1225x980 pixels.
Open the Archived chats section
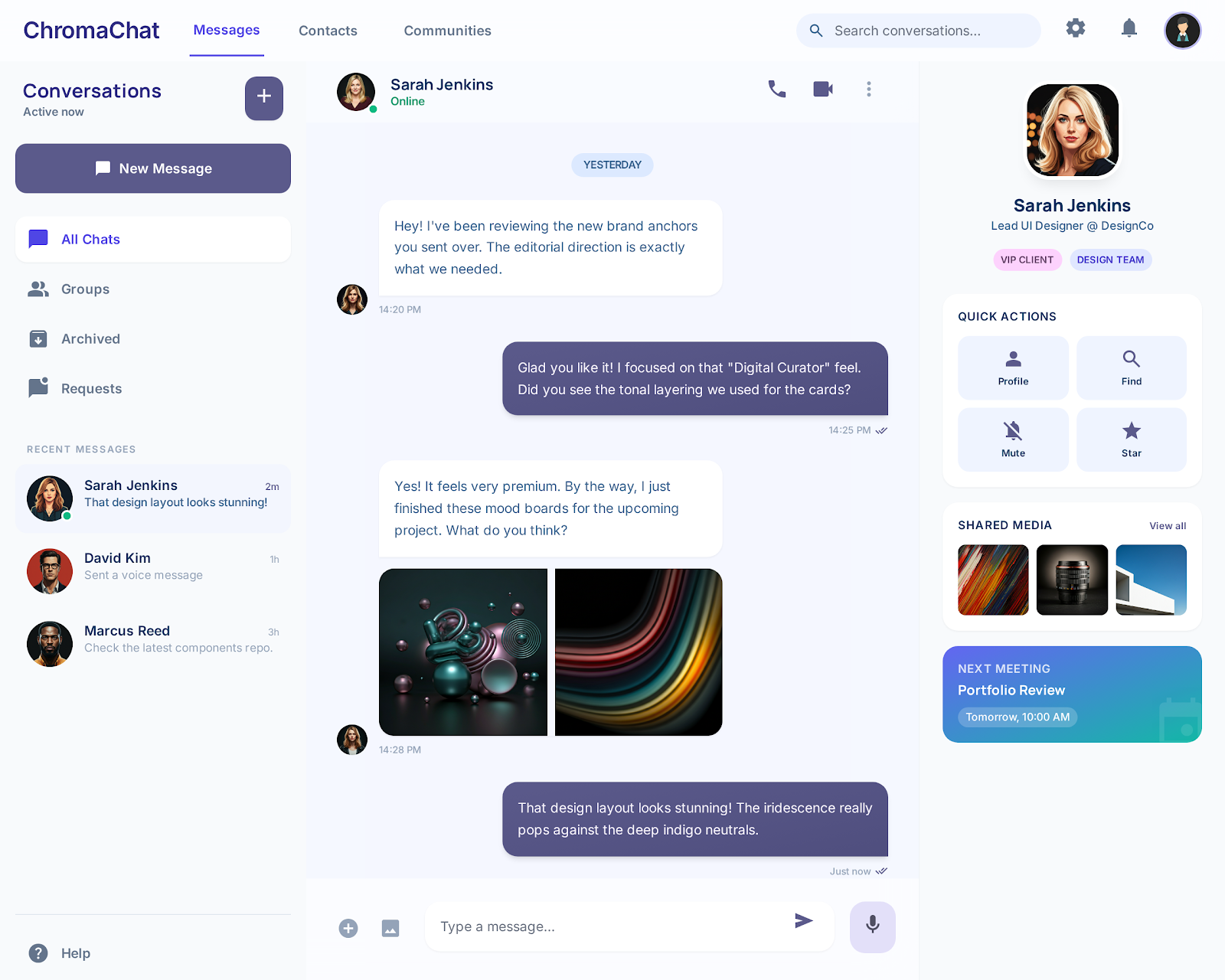(x=90, y=339)
